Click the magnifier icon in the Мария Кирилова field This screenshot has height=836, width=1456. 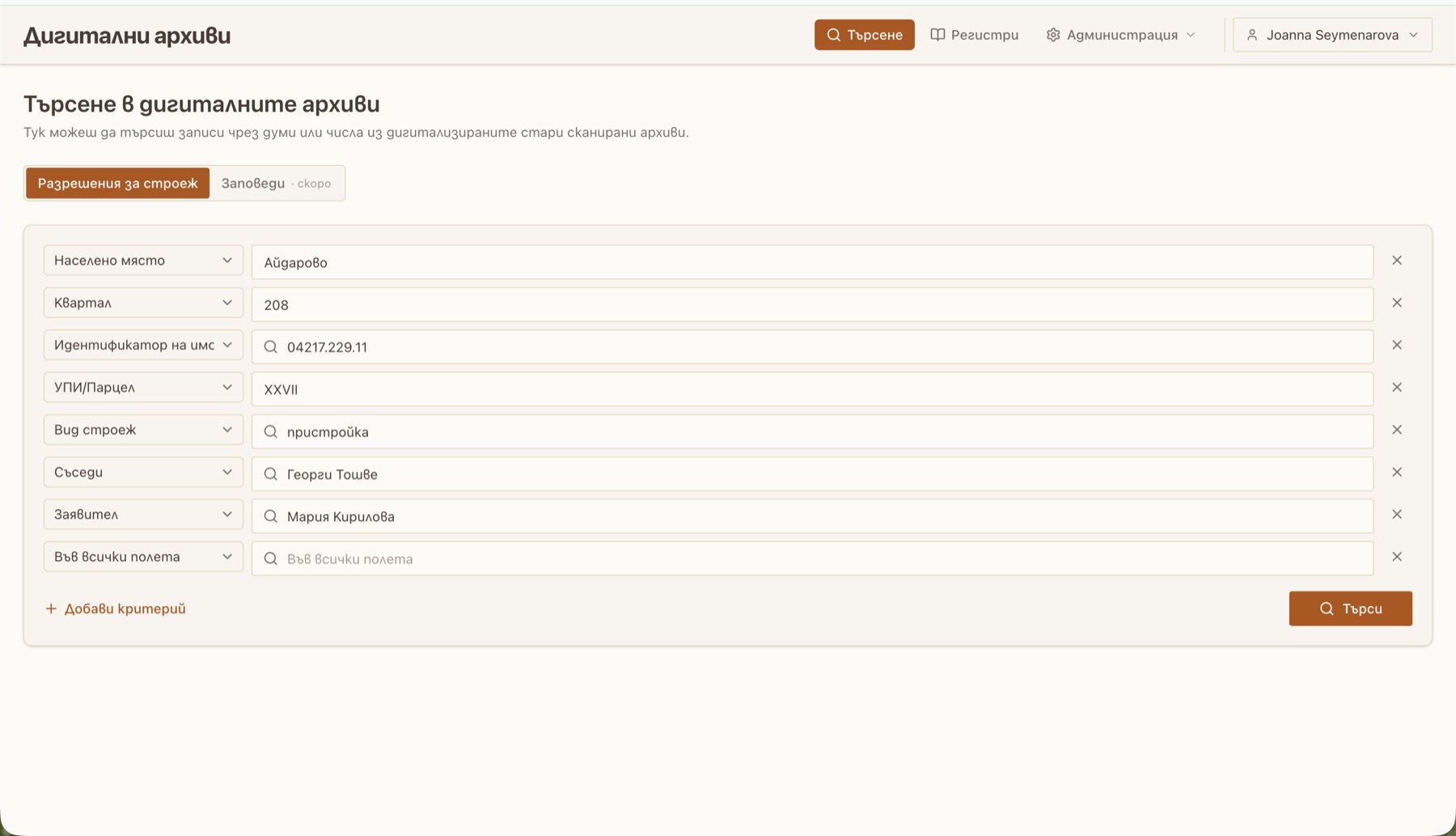coord(271,516)
